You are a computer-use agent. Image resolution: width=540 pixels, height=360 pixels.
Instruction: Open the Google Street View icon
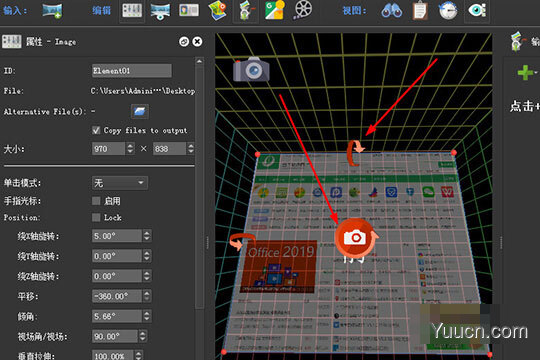[274, 10]
